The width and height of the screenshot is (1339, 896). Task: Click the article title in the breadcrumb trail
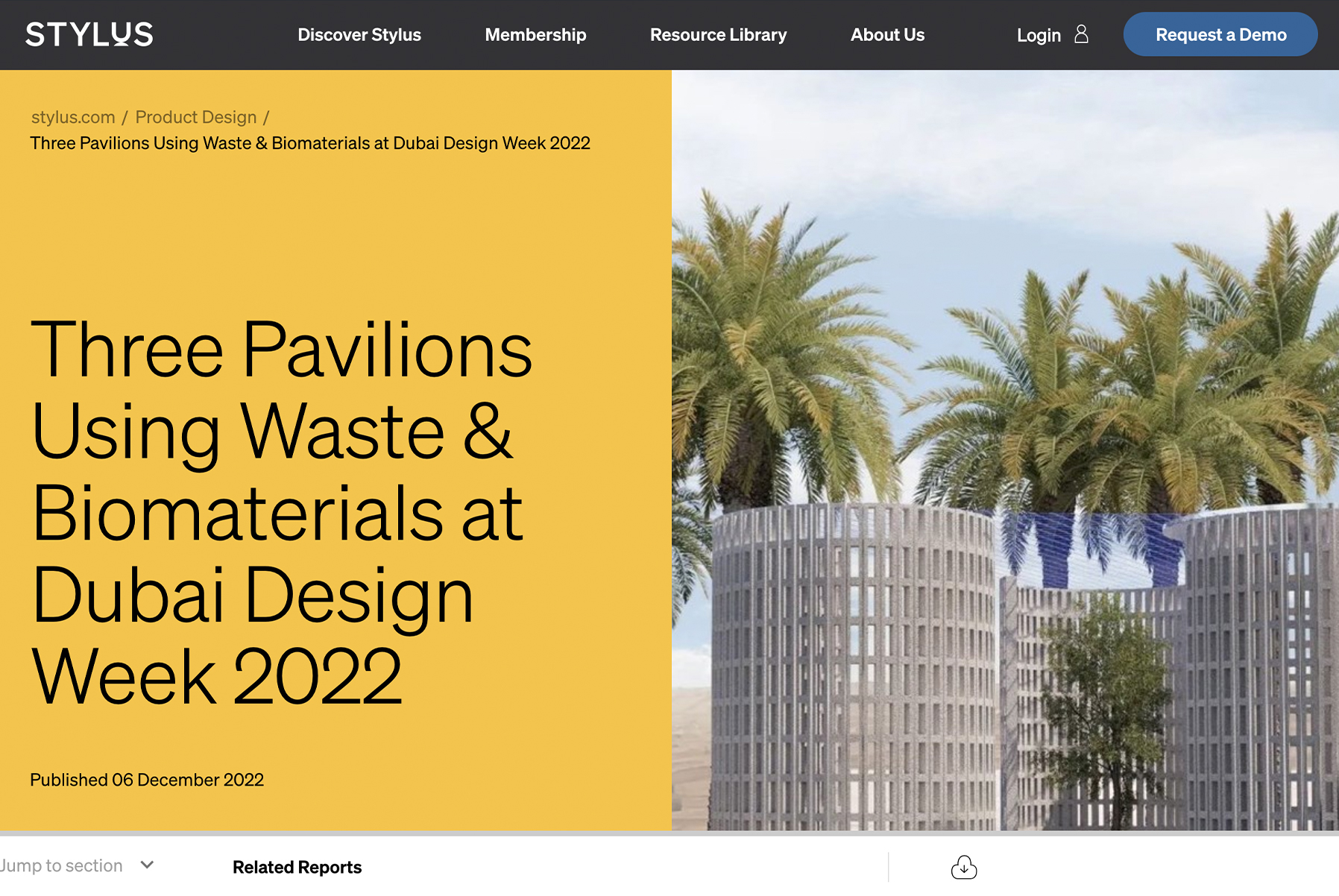pyautogui.click(x=310, y=143)
